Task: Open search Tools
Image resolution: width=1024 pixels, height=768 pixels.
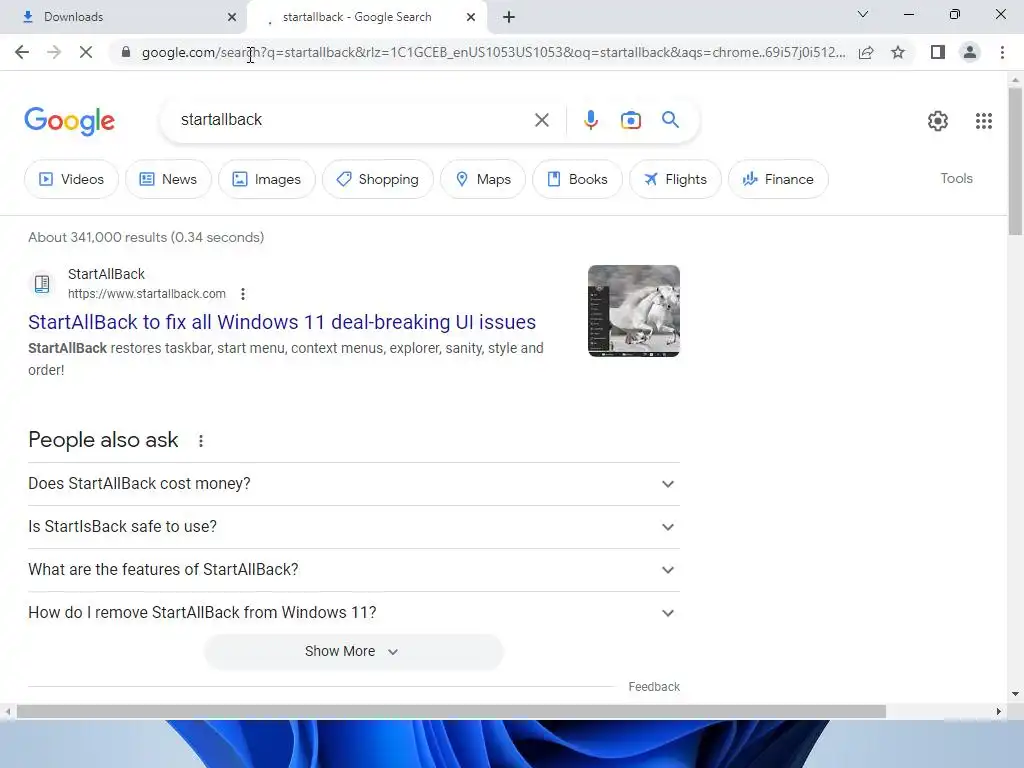Action: tap(956, 178)
